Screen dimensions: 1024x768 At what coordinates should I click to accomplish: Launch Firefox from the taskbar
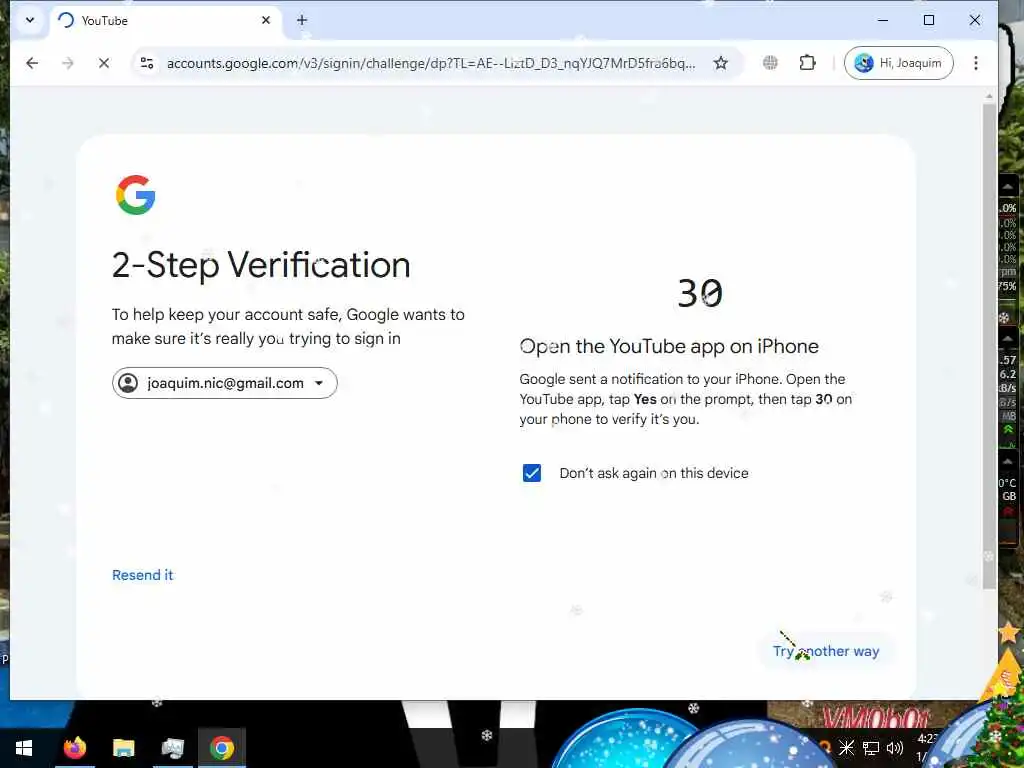pyautogui.click(x=74, y=748)
